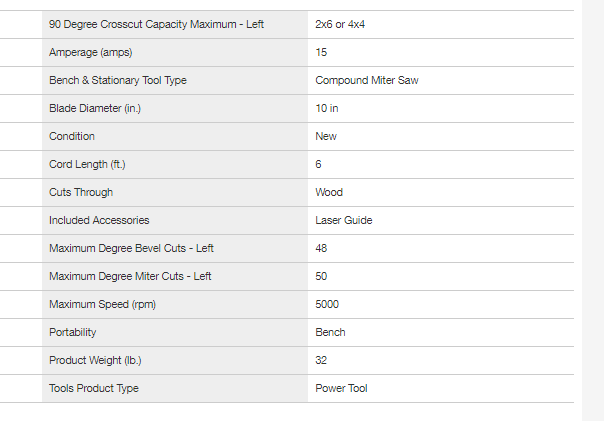Select the "Bench" portability value
This screenshot has height=421, width=604.
click(330, 332)
